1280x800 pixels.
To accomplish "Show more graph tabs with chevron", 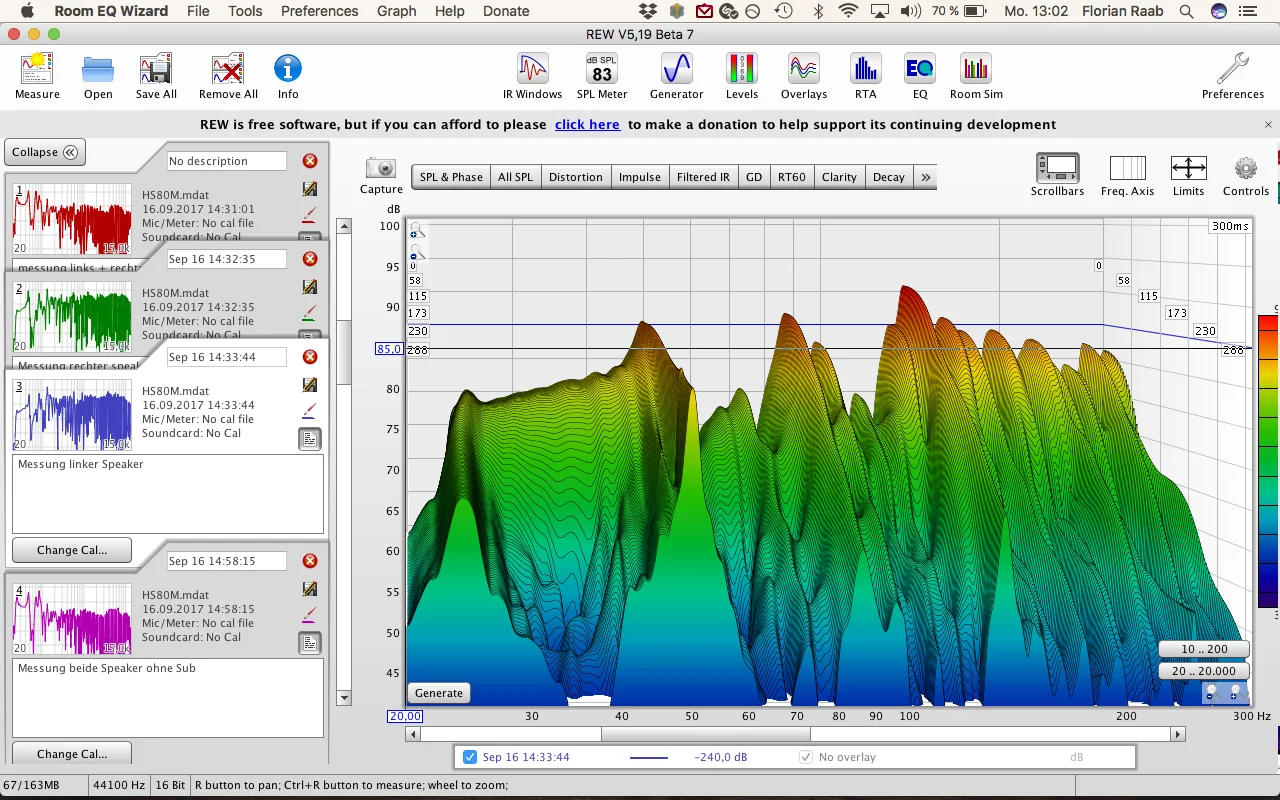I will (x=926, y=177).
